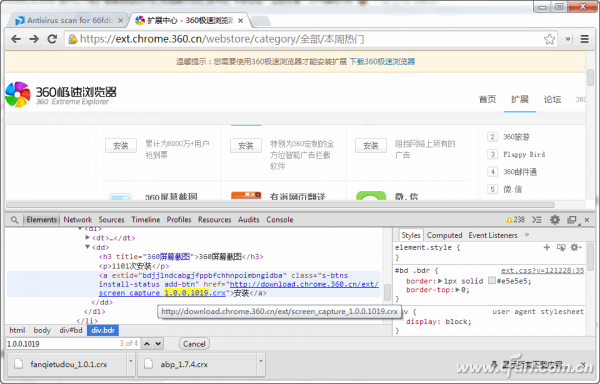Expand the dt node in DOM tree
Screen dimensions: 600x384
coord(88,238)
